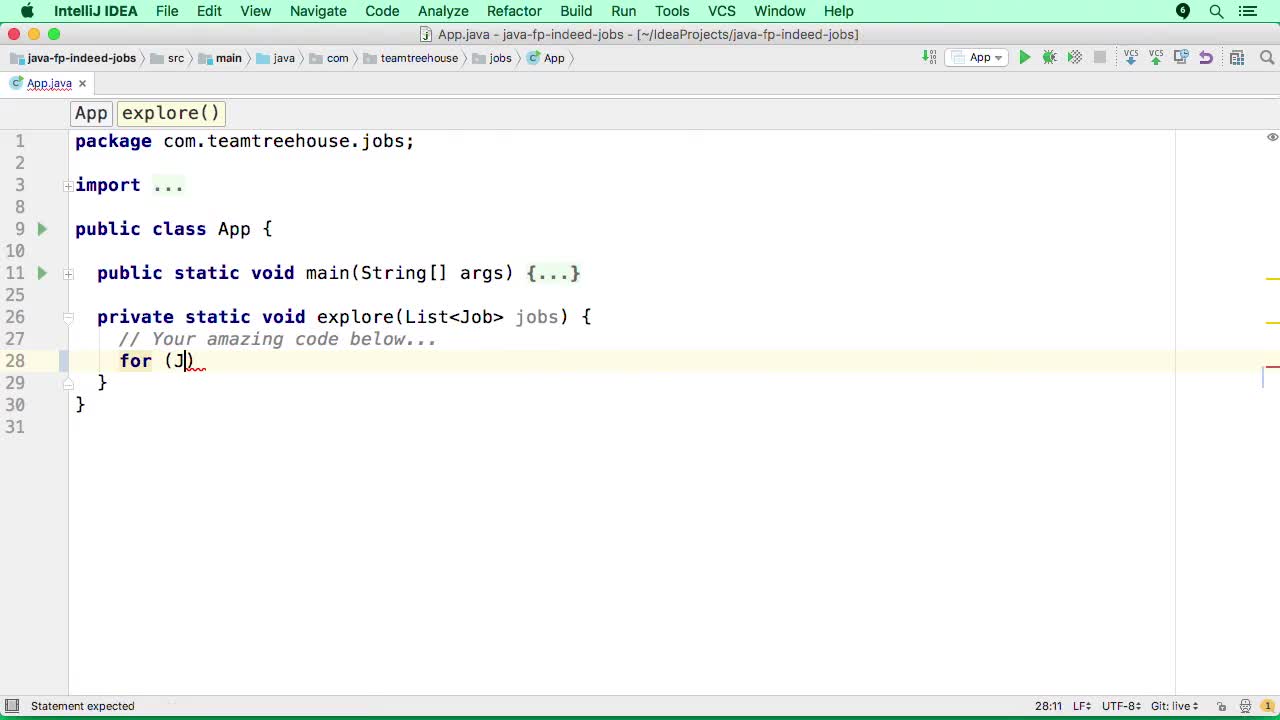Expand the folded main method body

pyautogui.click(x=67, y=273)
